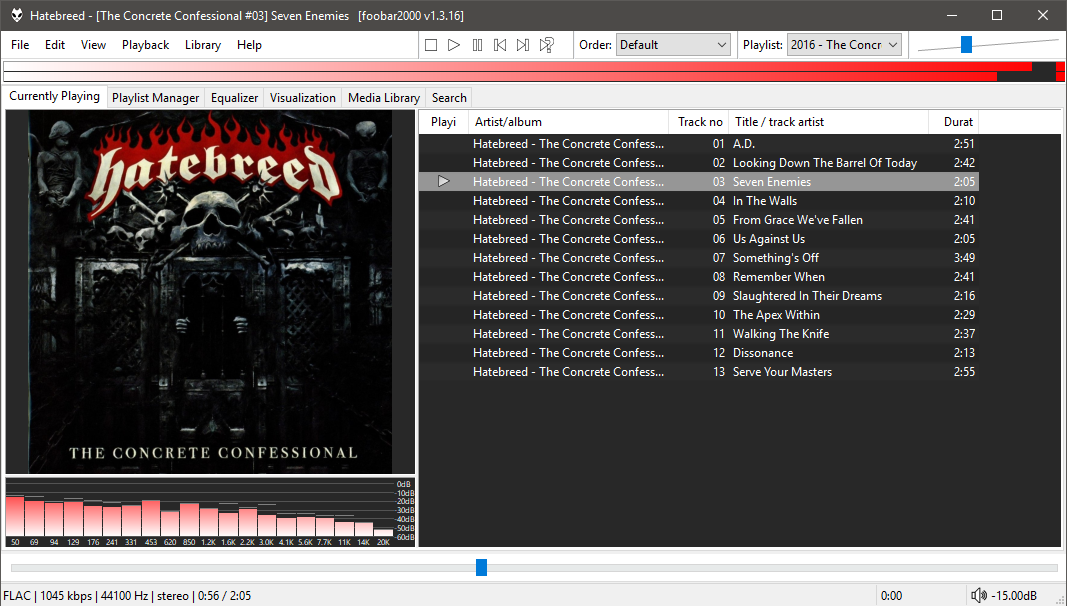Select track 13 Serve Your Masters

(x=699, y=372)
